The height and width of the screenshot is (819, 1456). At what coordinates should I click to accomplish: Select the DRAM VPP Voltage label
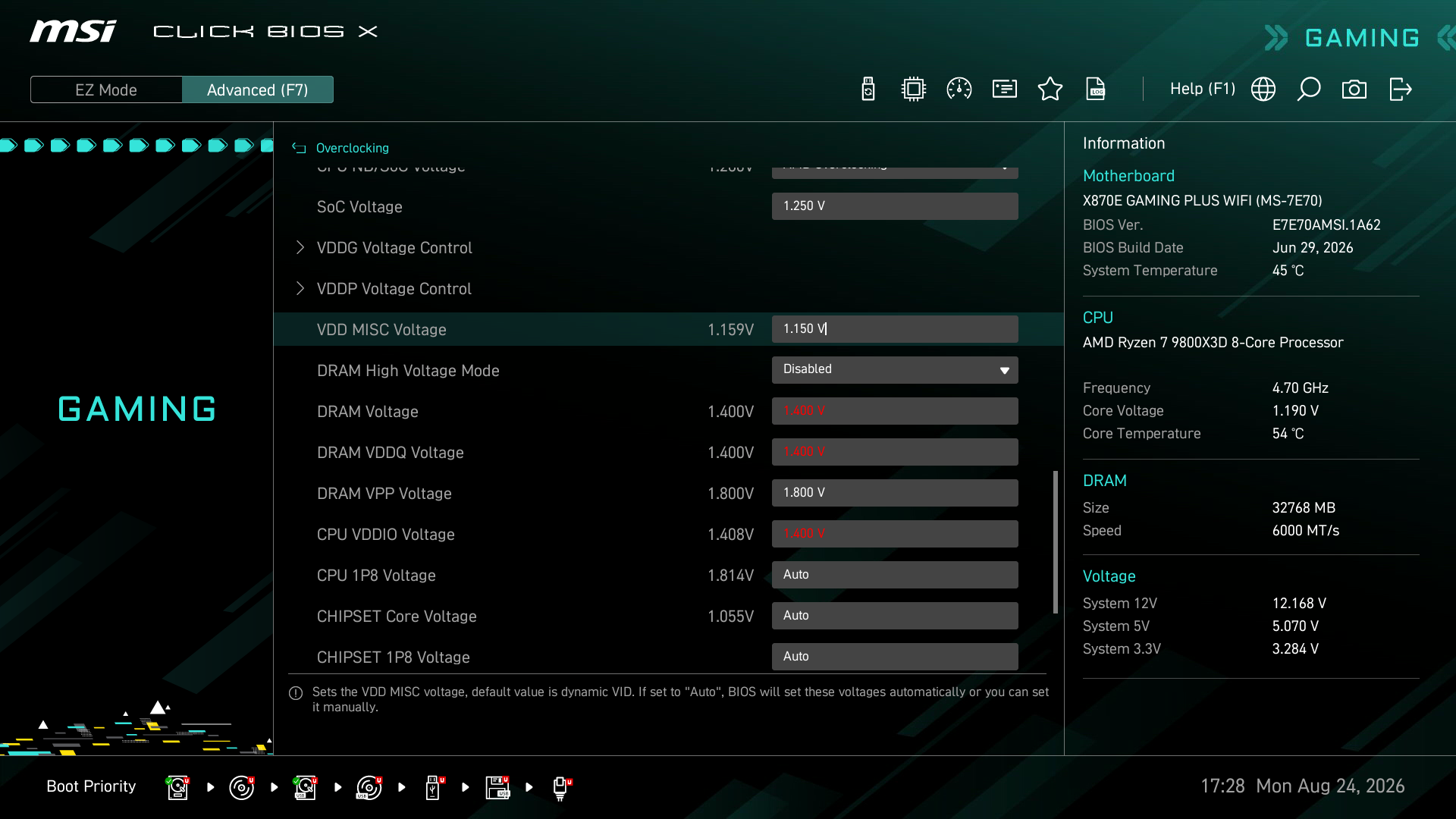(384, 494)
